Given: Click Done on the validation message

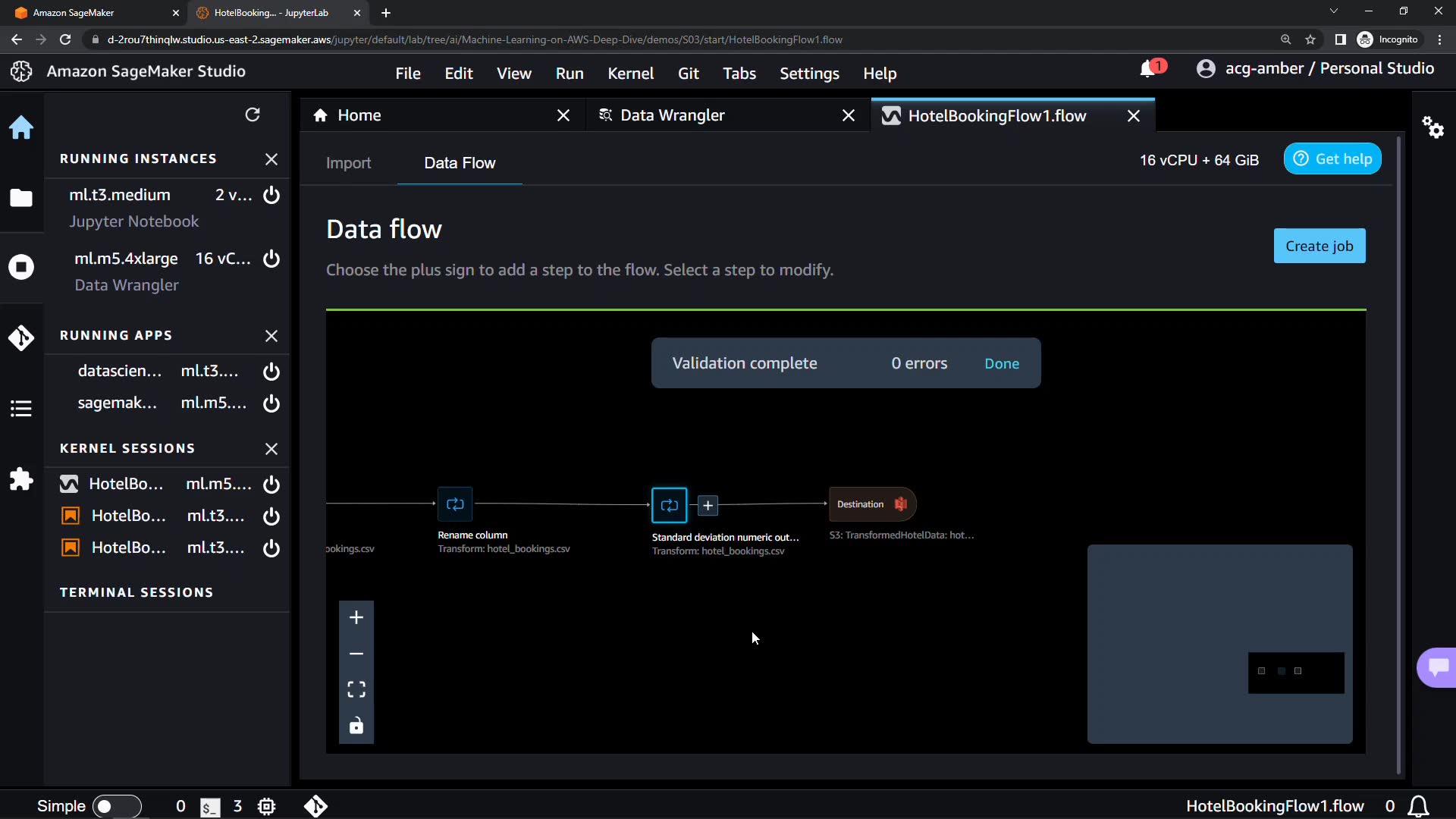Looking at the screenshot, I should click(x=1001, y=363).
